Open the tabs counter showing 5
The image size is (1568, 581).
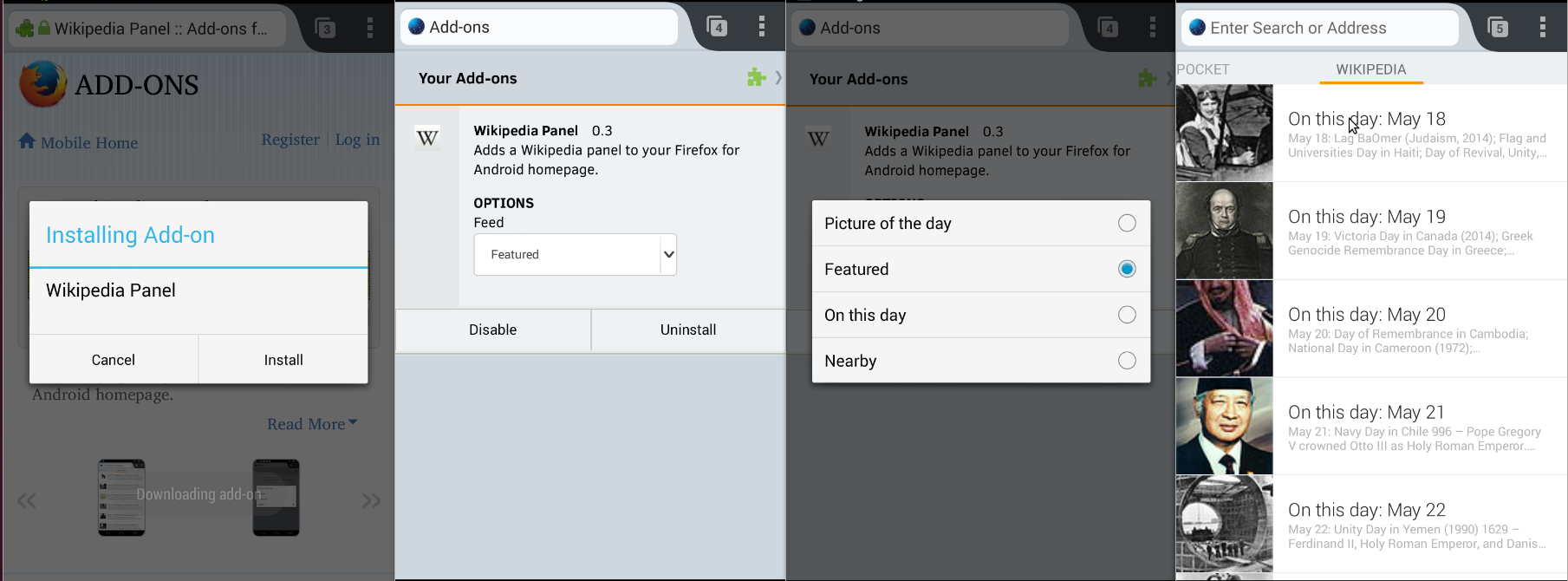[1498, 28]
